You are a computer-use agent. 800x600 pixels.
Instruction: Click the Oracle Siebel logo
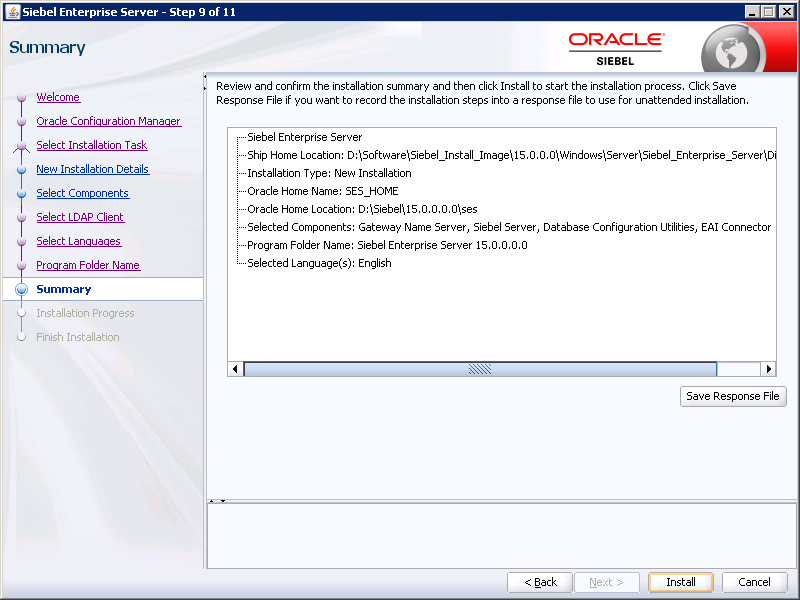tap(616, 49)
